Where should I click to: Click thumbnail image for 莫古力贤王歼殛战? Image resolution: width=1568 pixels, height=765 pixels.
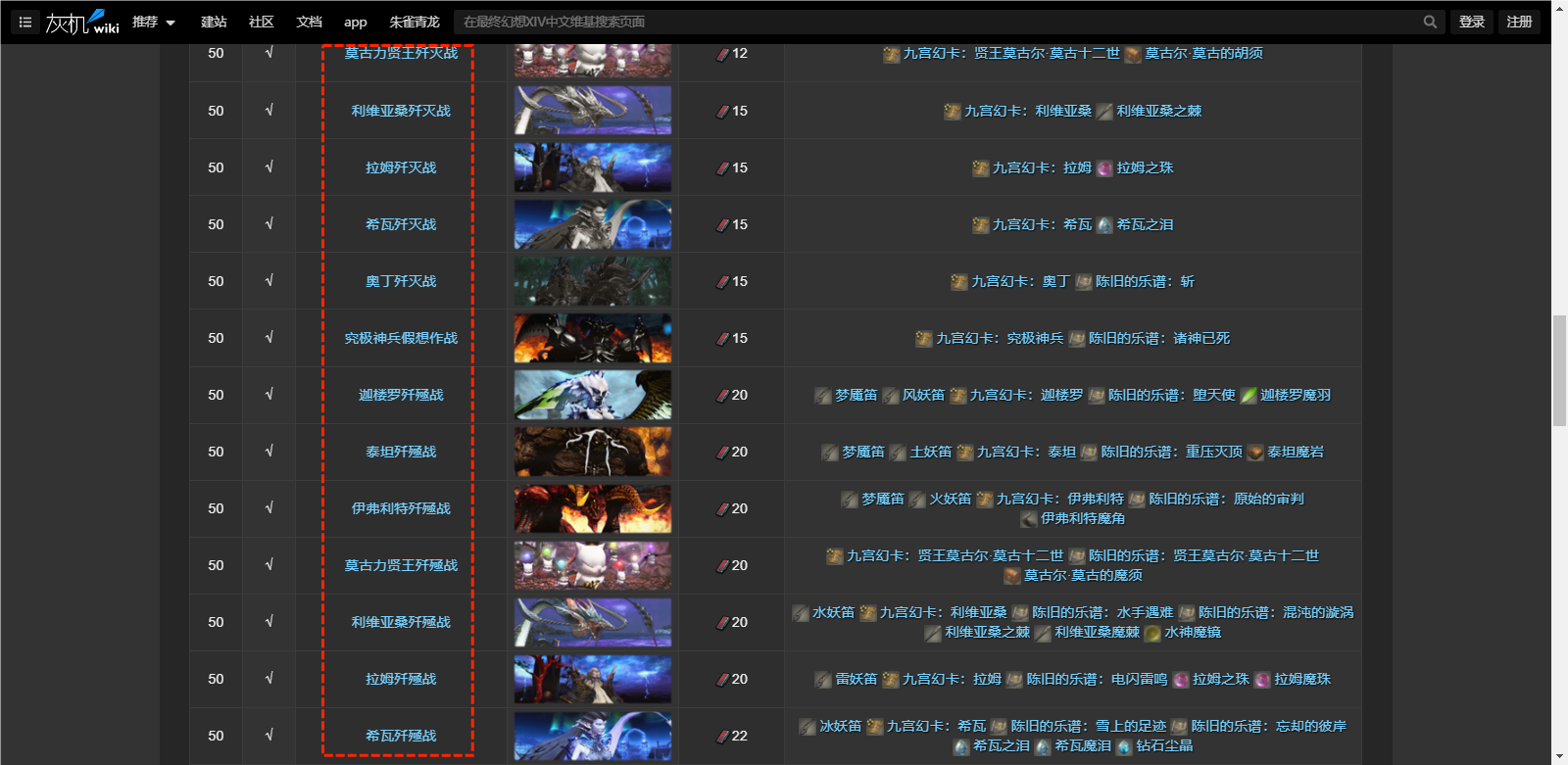[x=593, y=564]
